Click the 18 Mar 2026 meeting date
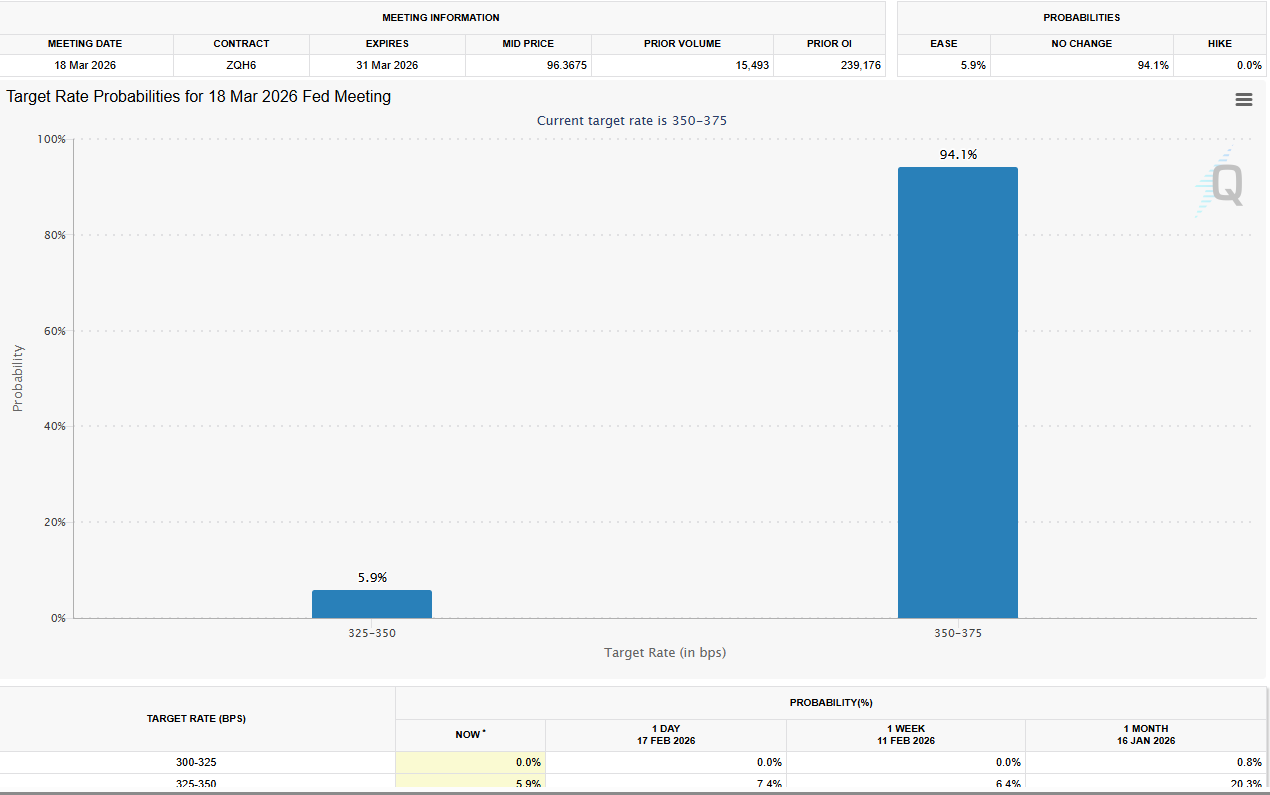 coord(84,64)
